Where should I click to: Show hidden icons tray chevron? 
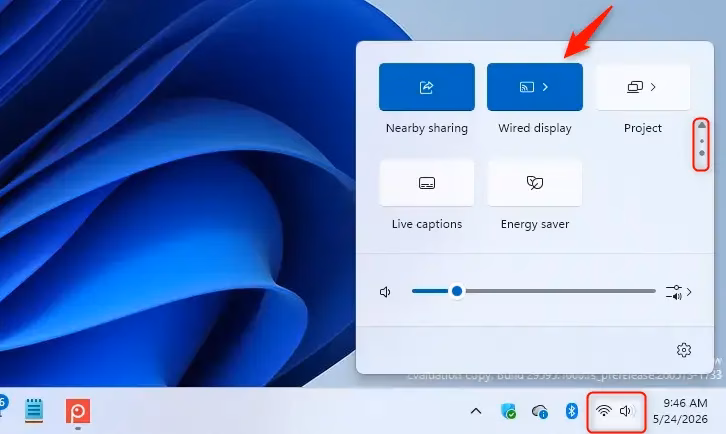(476, 411)
